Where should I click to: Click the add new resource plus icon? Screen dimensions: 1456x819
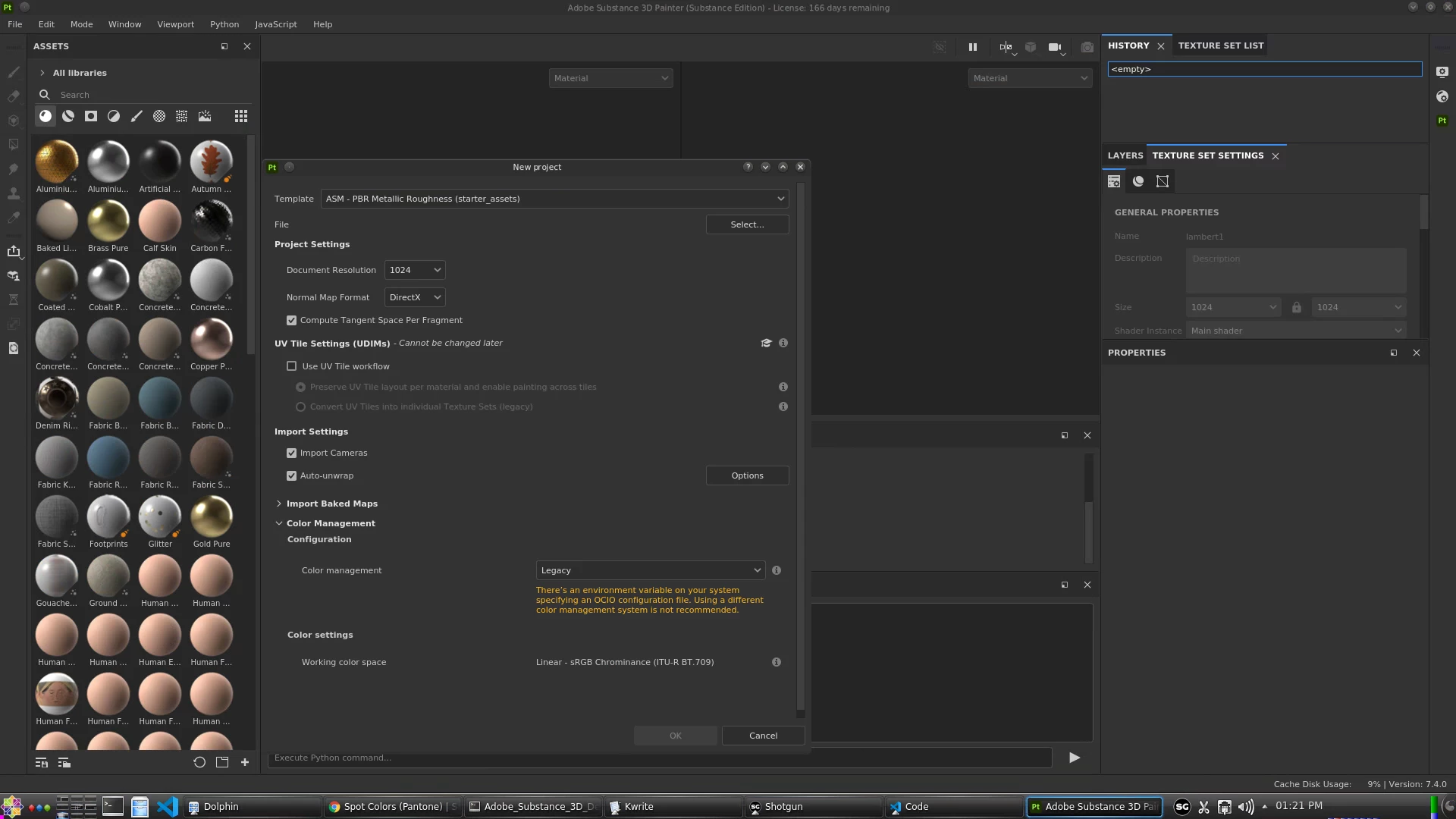coord(245,762)
